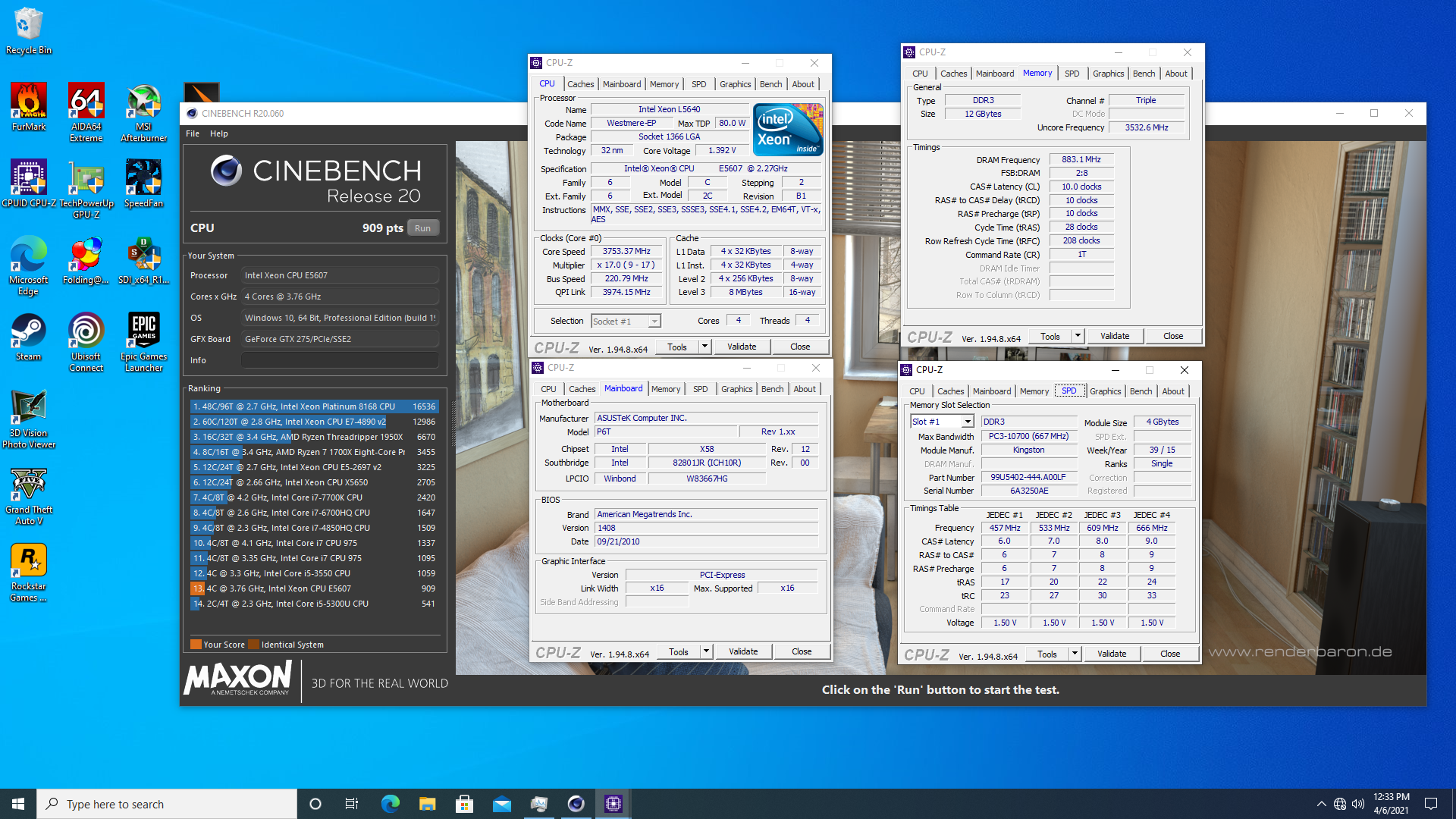Expand Tools dropdown arrow in Memory window
This screenshot has height=819, width=1456.
(1078, 336)
